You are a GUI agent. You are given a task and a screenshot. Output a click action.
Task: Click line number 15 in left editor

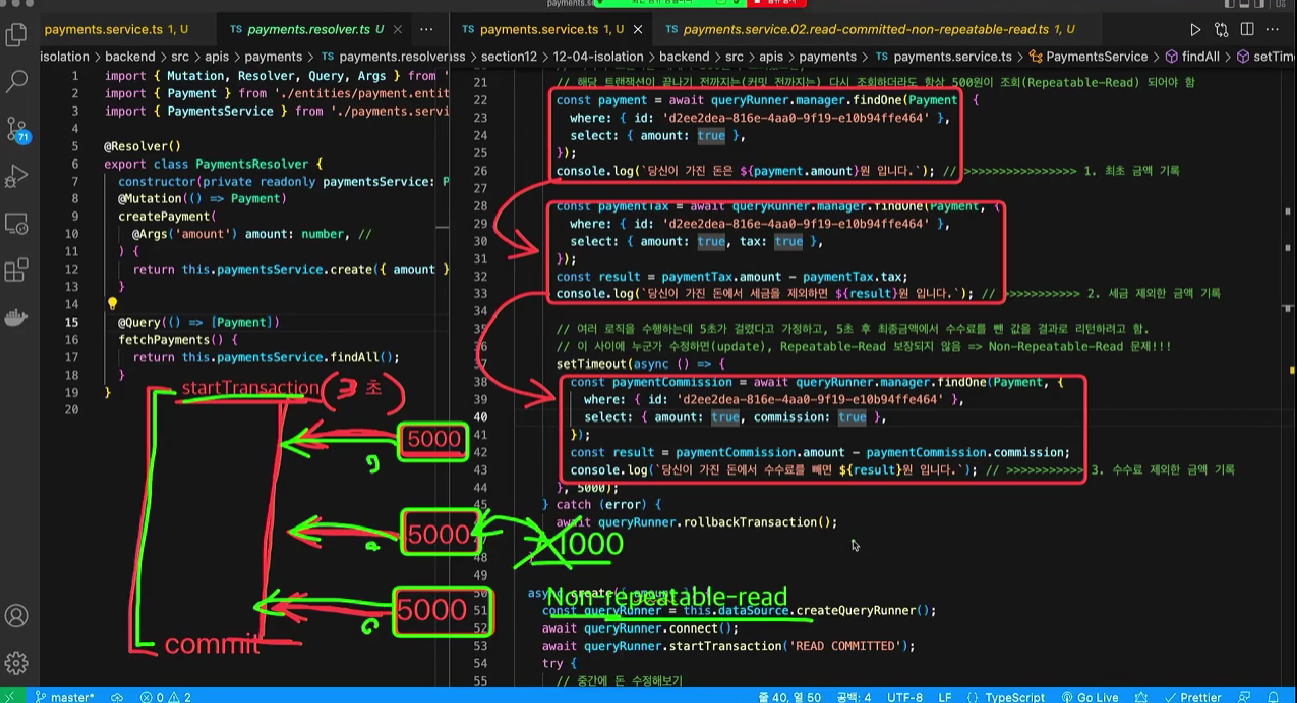pyautogui.click(x=71, y=322)
